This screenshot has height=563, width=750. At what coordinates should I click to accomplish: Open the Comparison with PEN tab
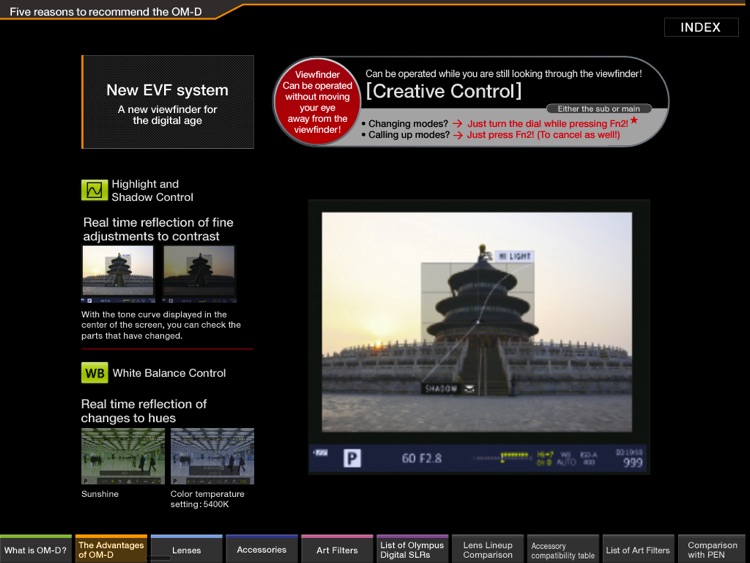pyautogui.click(x=712, y=549)
